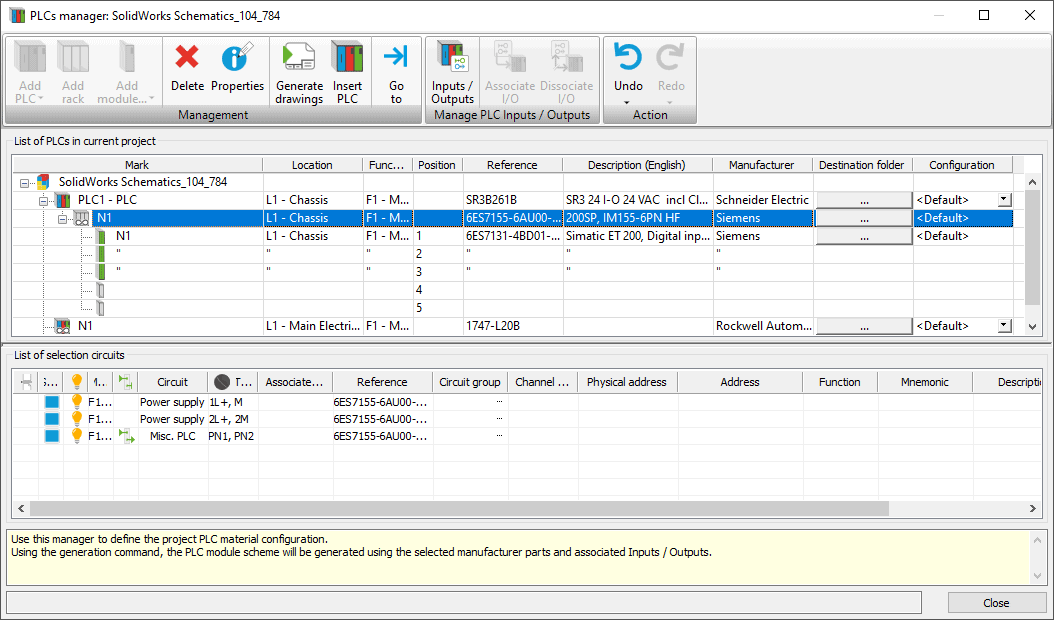The image size is (1054, 620).
Task: Click the Add rack toolbar icon
Action: tap(73, 57)
